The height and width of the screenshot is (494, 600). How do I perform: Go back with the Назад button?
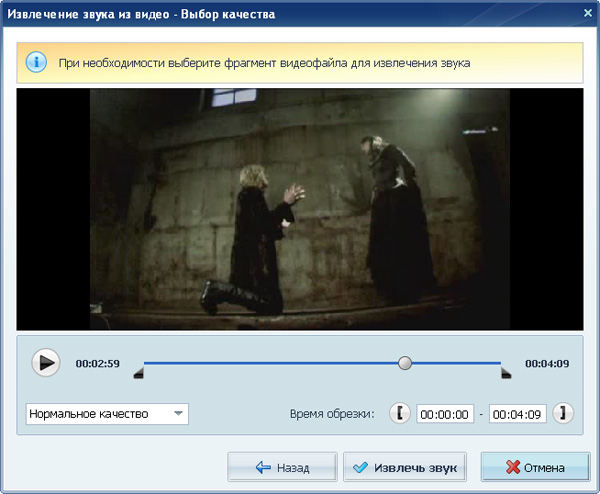pyautogui.click(x=282, y=467)
